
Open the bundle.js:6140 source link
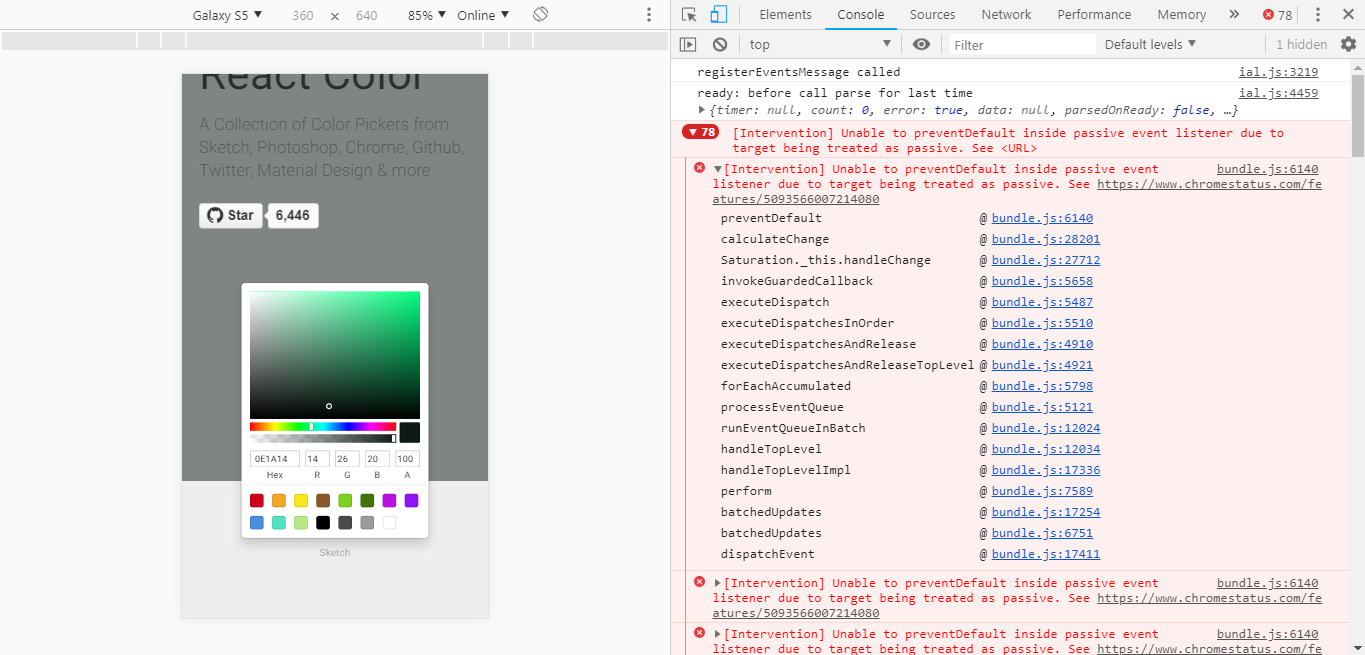point(1267,168)
